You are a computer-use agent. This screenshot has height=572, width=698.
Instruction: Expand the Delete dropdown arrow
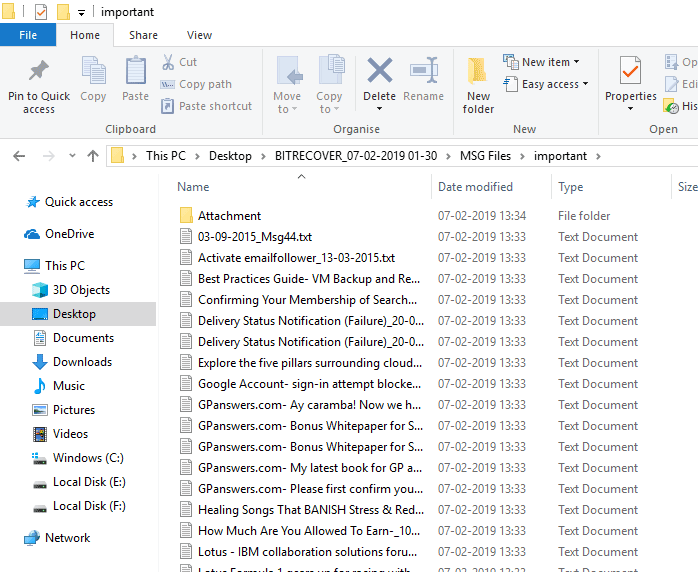(x=379, y=109)
